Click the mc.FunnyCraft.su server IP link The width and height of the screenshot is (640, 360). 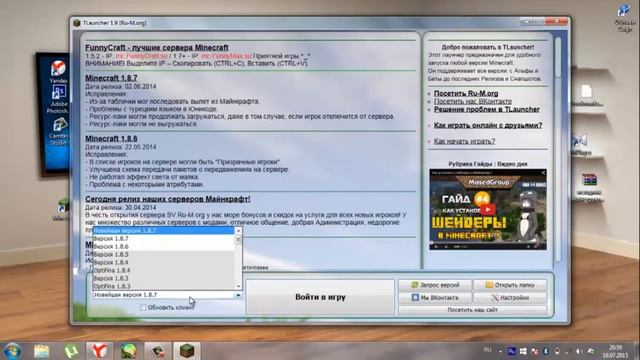pyautogui.click(x=141, y=56)
